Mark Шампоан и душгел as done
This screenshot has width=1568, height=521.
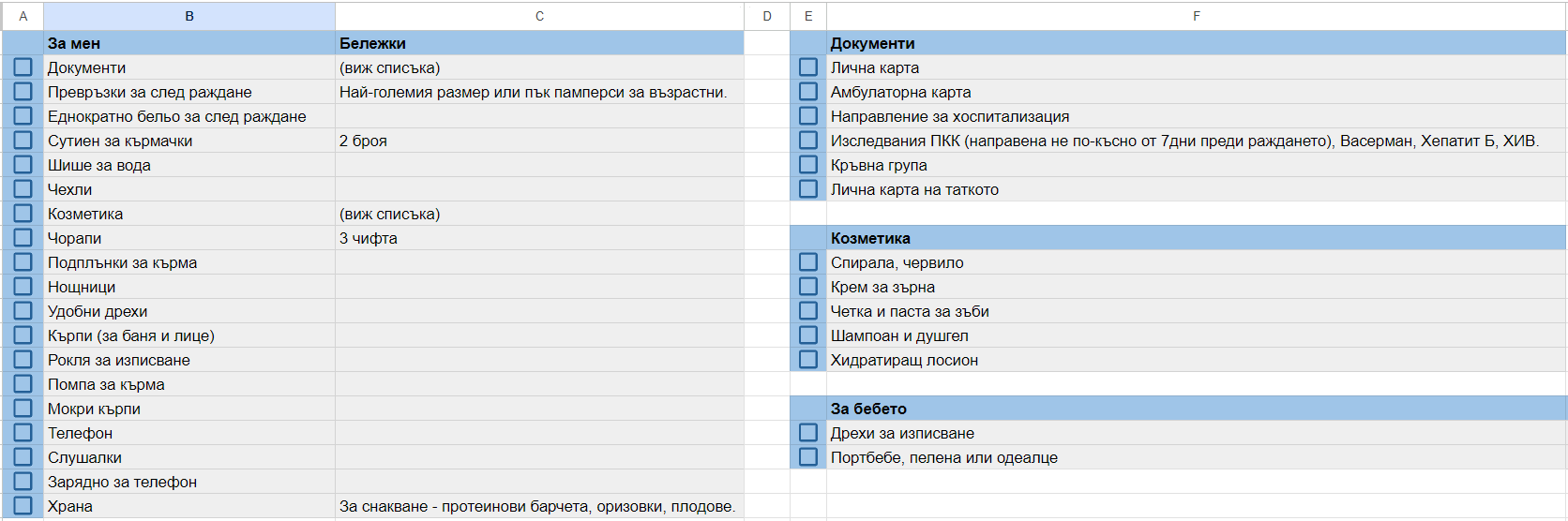coord(808,335)
